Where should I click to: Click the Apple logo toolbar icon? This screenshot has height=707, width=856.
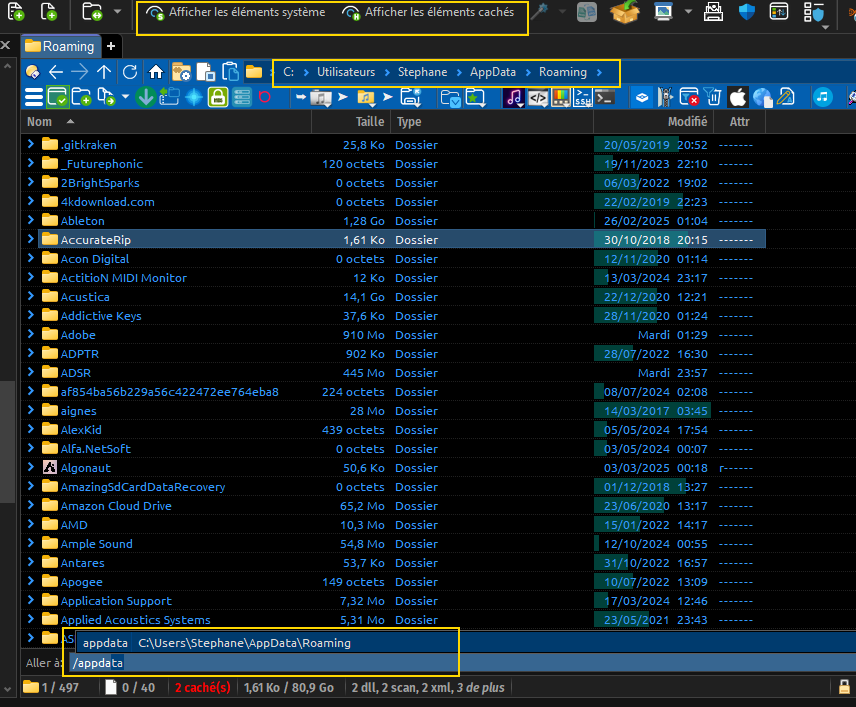(x=738, y=97)
